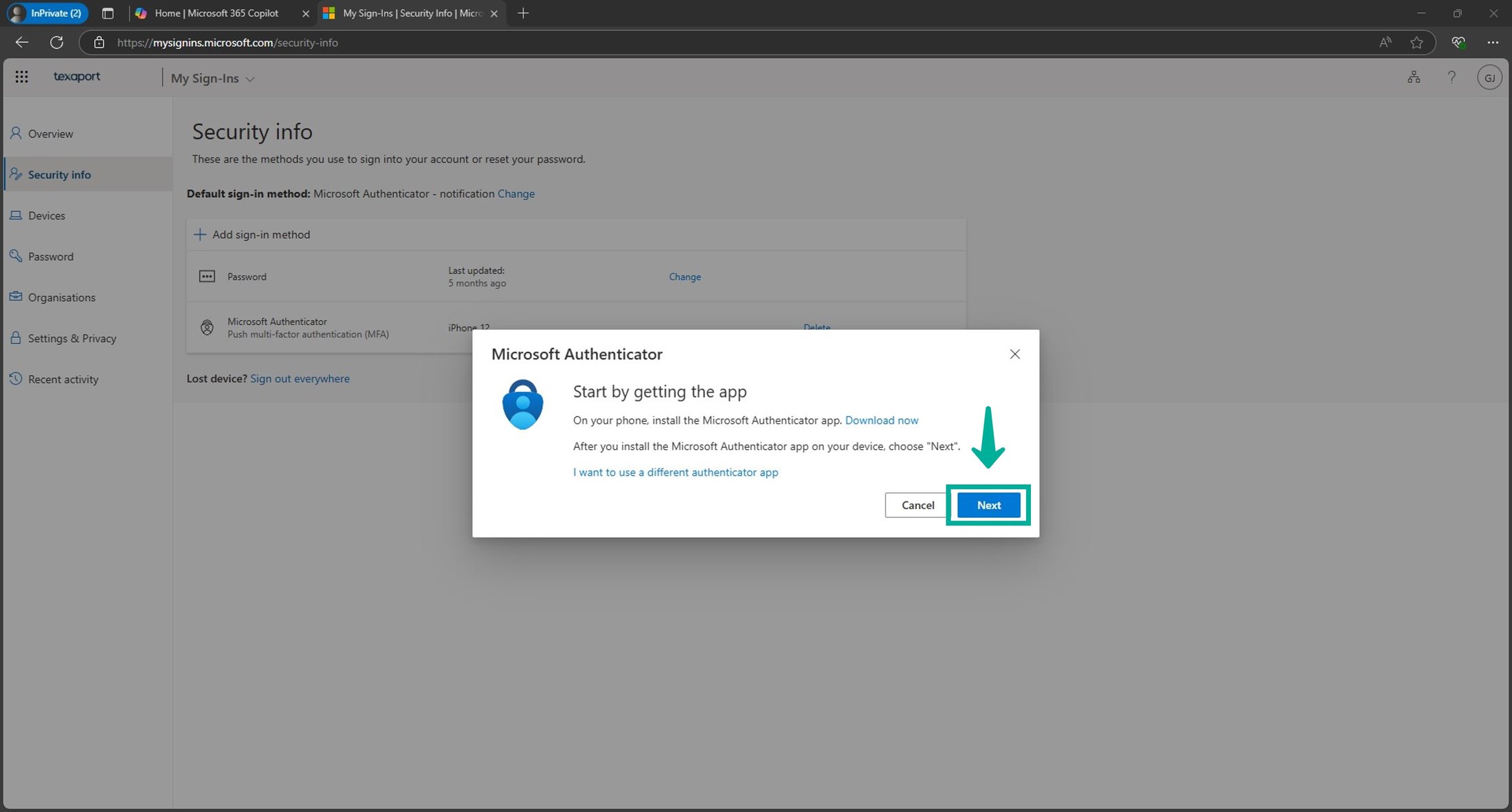
Task: Click Sign out everywhere link
Action: tap(300, 379)
